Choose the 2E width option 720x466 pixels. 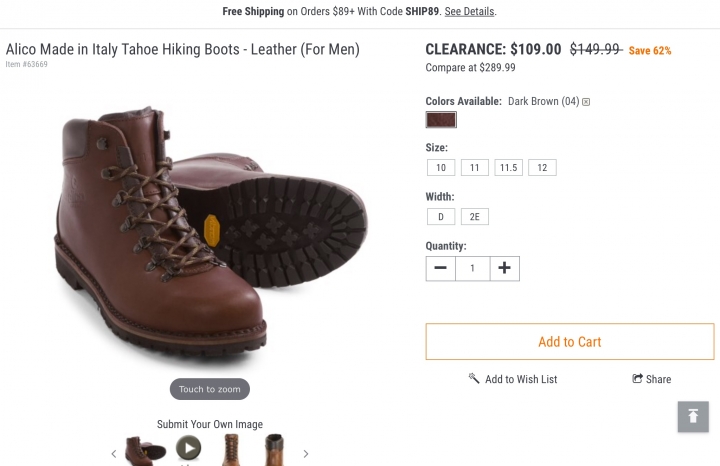point(474,217)
